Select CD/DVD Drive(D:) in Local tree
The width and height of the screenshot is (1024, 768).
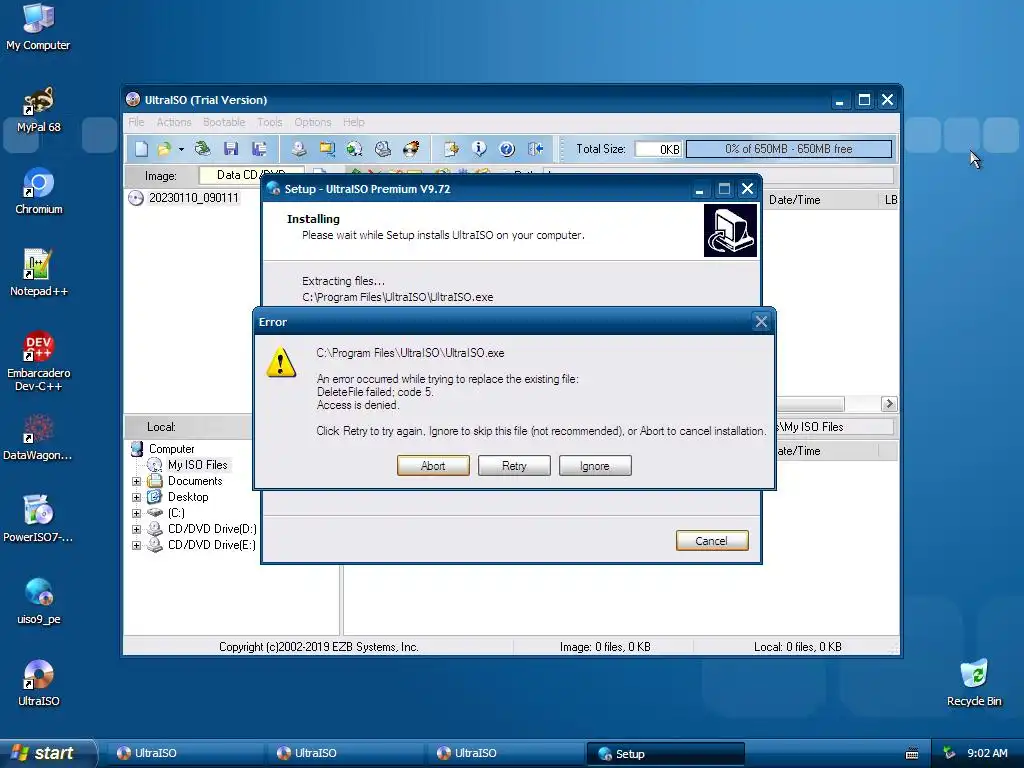(x=212, y=528)
